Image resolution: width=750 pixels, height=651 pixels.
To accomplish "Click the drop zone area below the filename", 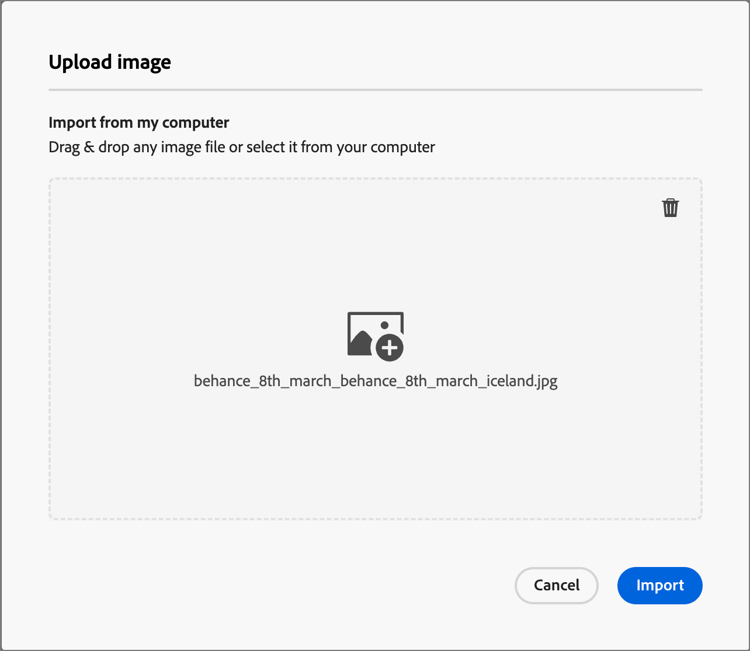I will 375,454.
